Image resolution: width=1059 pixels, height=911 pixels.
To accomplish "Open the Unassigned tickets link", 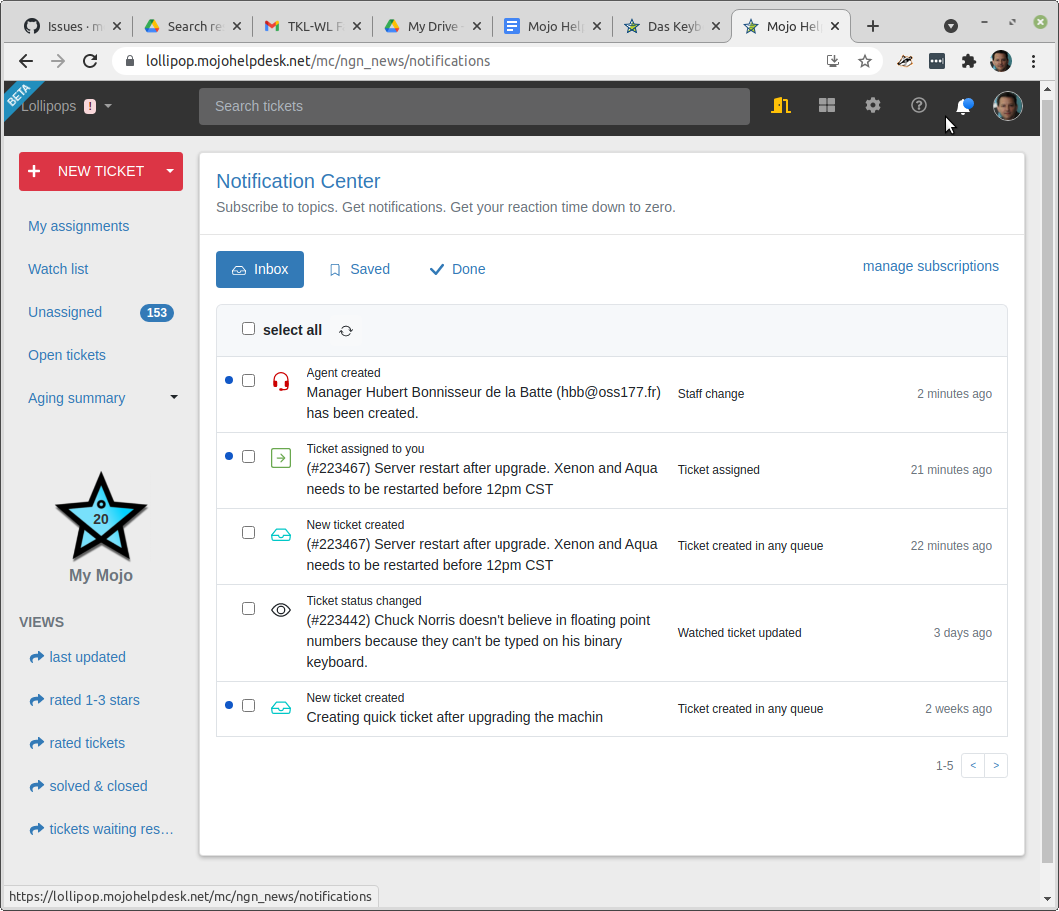I will coord(65,312).
